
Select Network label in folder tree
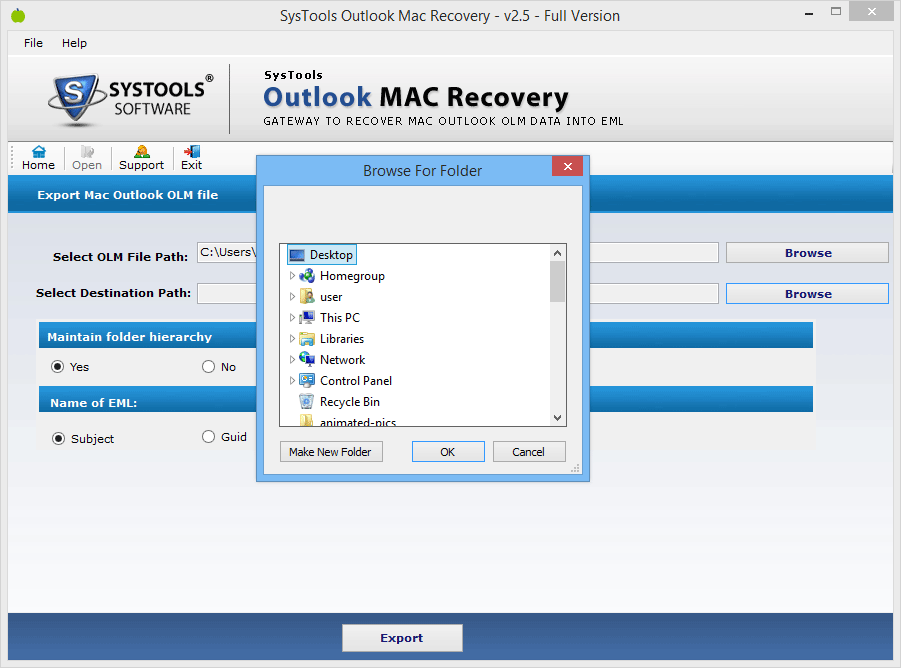pyautogui.click(x=342, y=360)
